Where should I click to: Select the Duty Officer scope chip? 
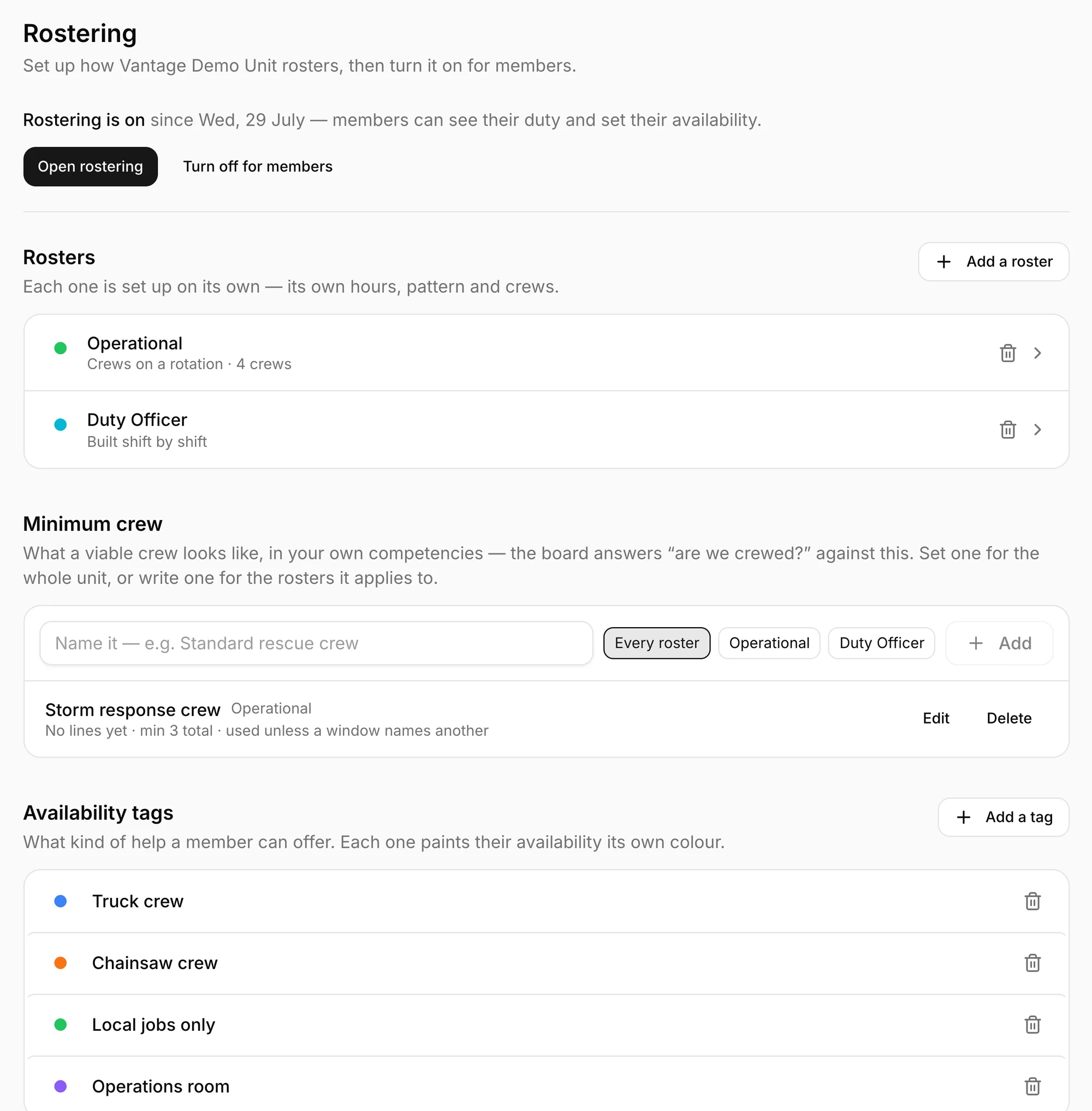coord(881,643)
